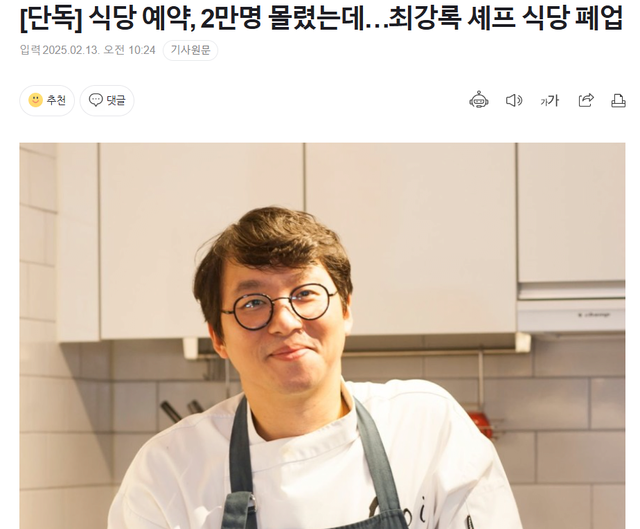Click the date 2025.02.13 text
Image resolution: width=640 pixels, height=529 pixels.
click(71, 50)
